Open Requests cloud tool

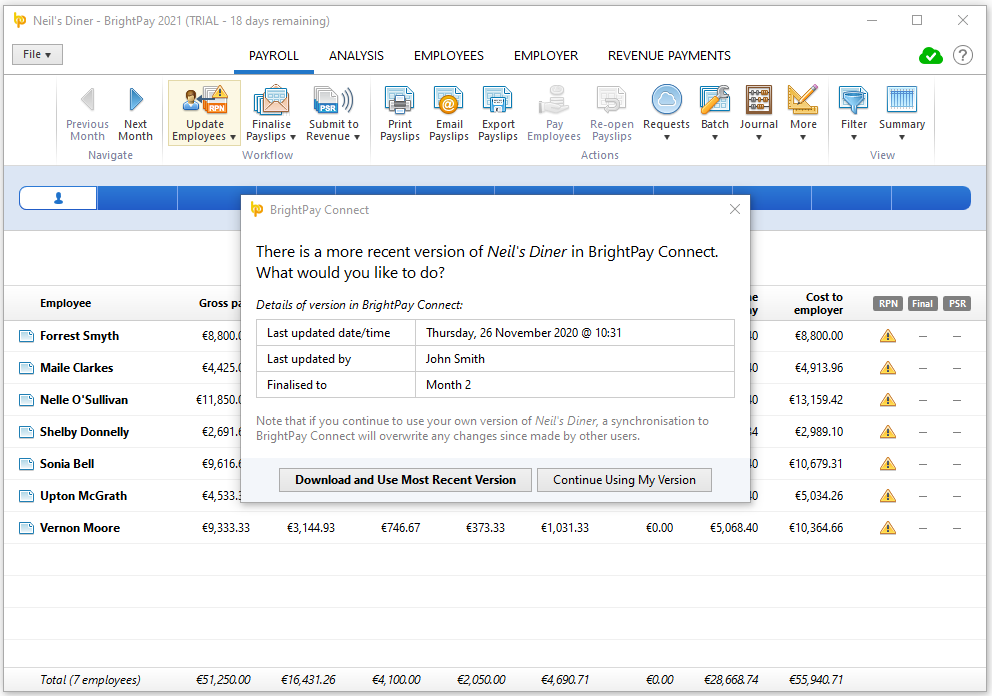pyautogui.click(x=666, y=113)
